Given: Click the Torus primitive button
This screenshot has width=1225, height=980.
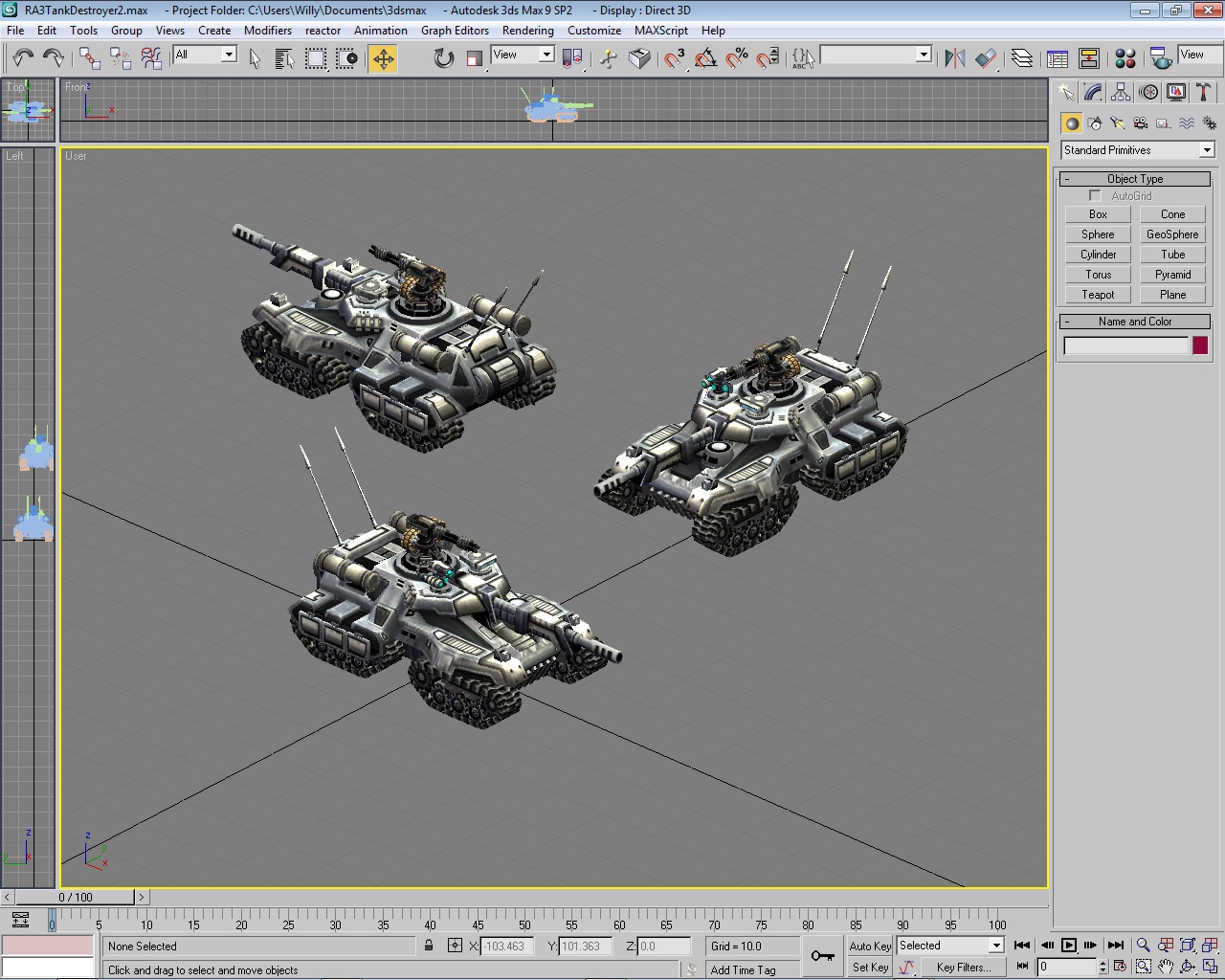Looking at the screenshot, I should click(x=1098, y=275).
